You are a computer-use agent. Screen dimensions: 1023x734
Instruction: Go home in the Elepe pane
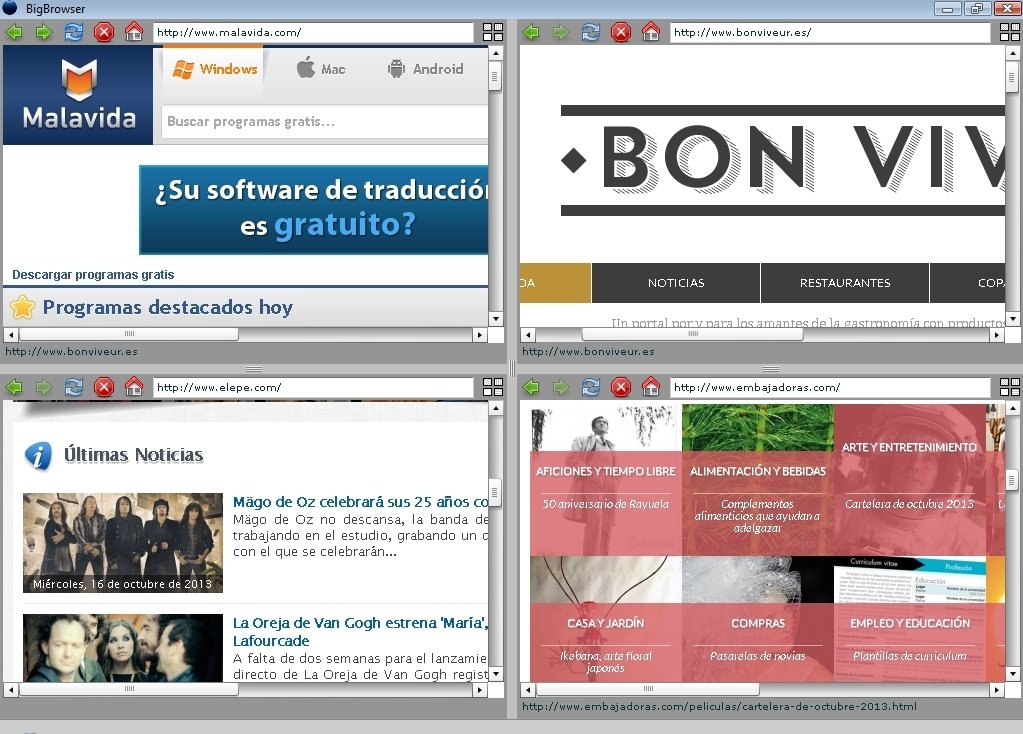(134, 387)
